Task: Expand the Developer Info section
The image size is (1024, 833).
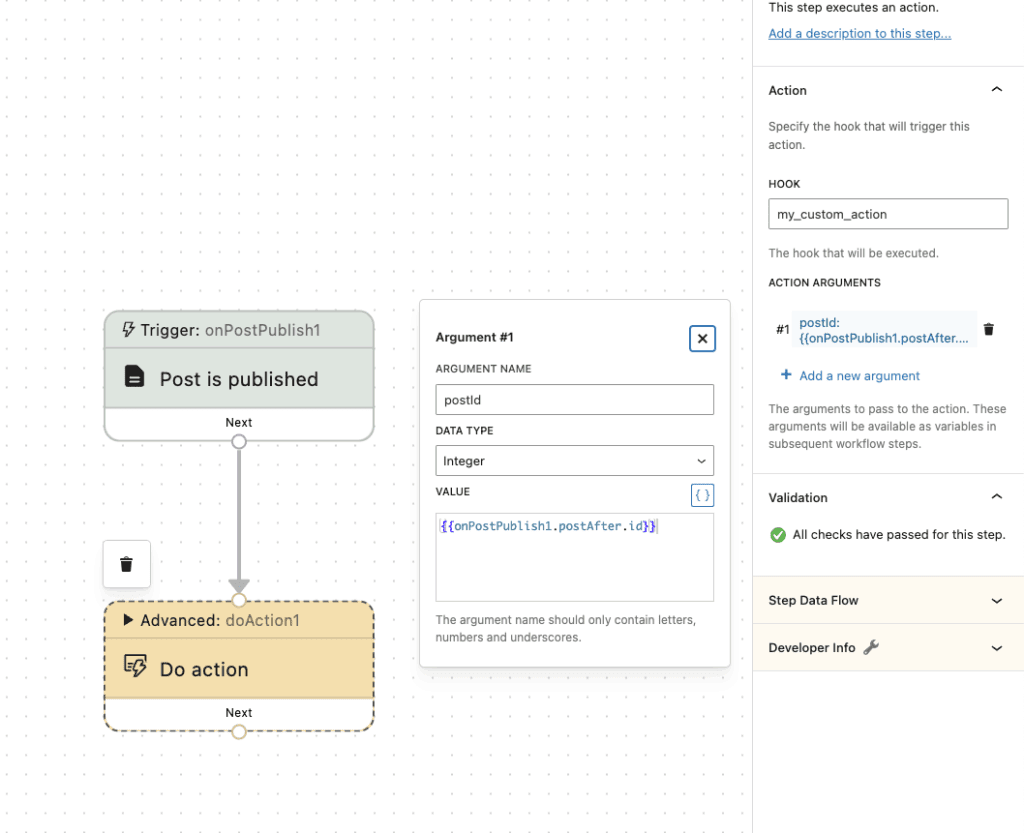Action: pyautogui.click(x=996, y=647)
